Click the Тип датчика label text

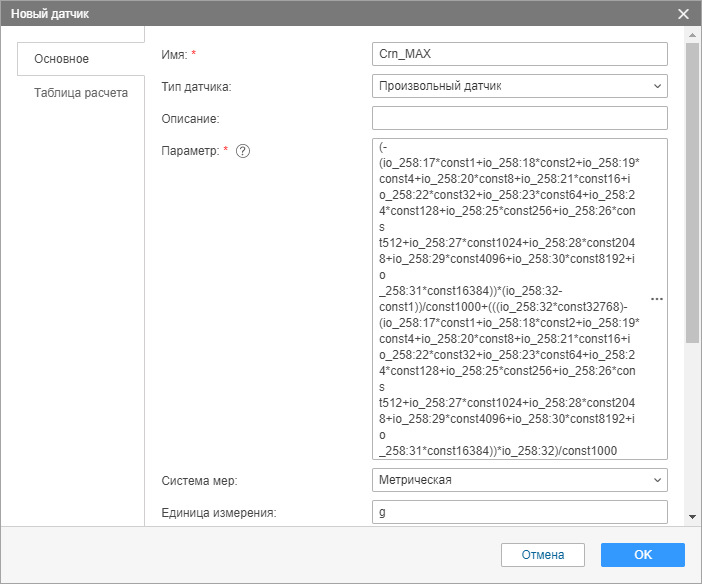click(196, 87)
